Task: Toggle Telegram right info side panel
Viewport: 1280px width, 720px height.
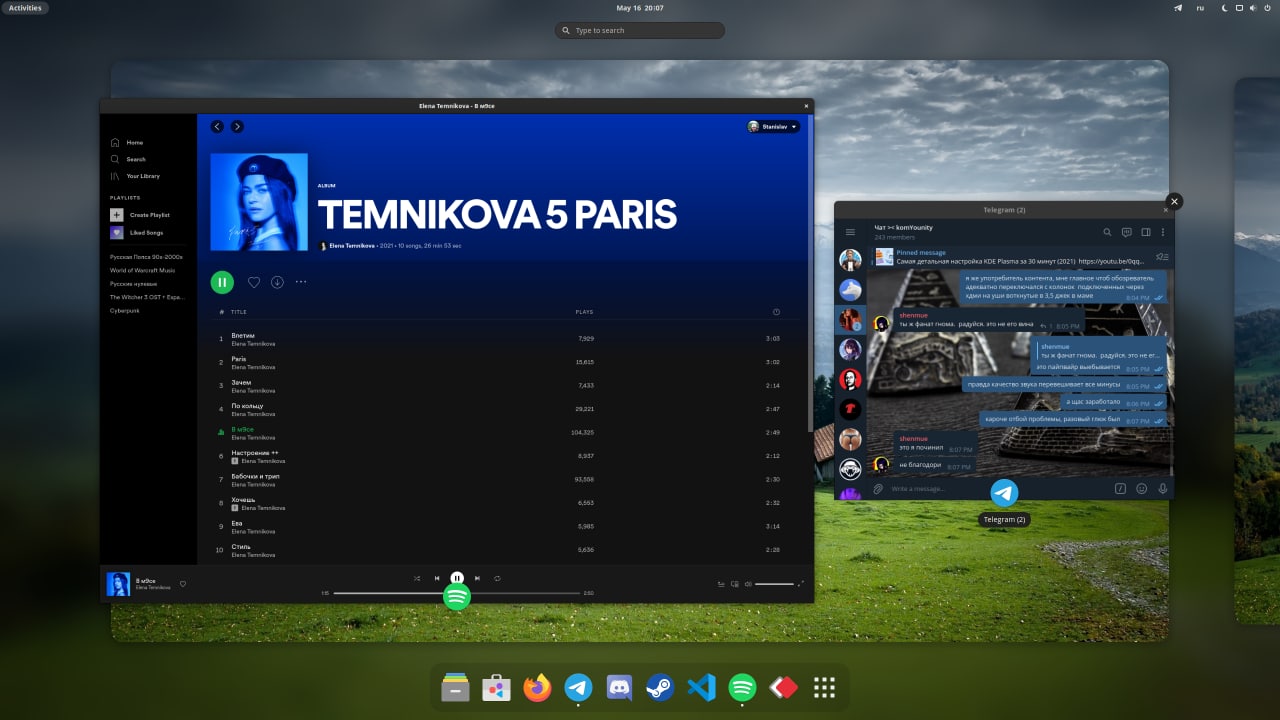Action: point(1145,232)
